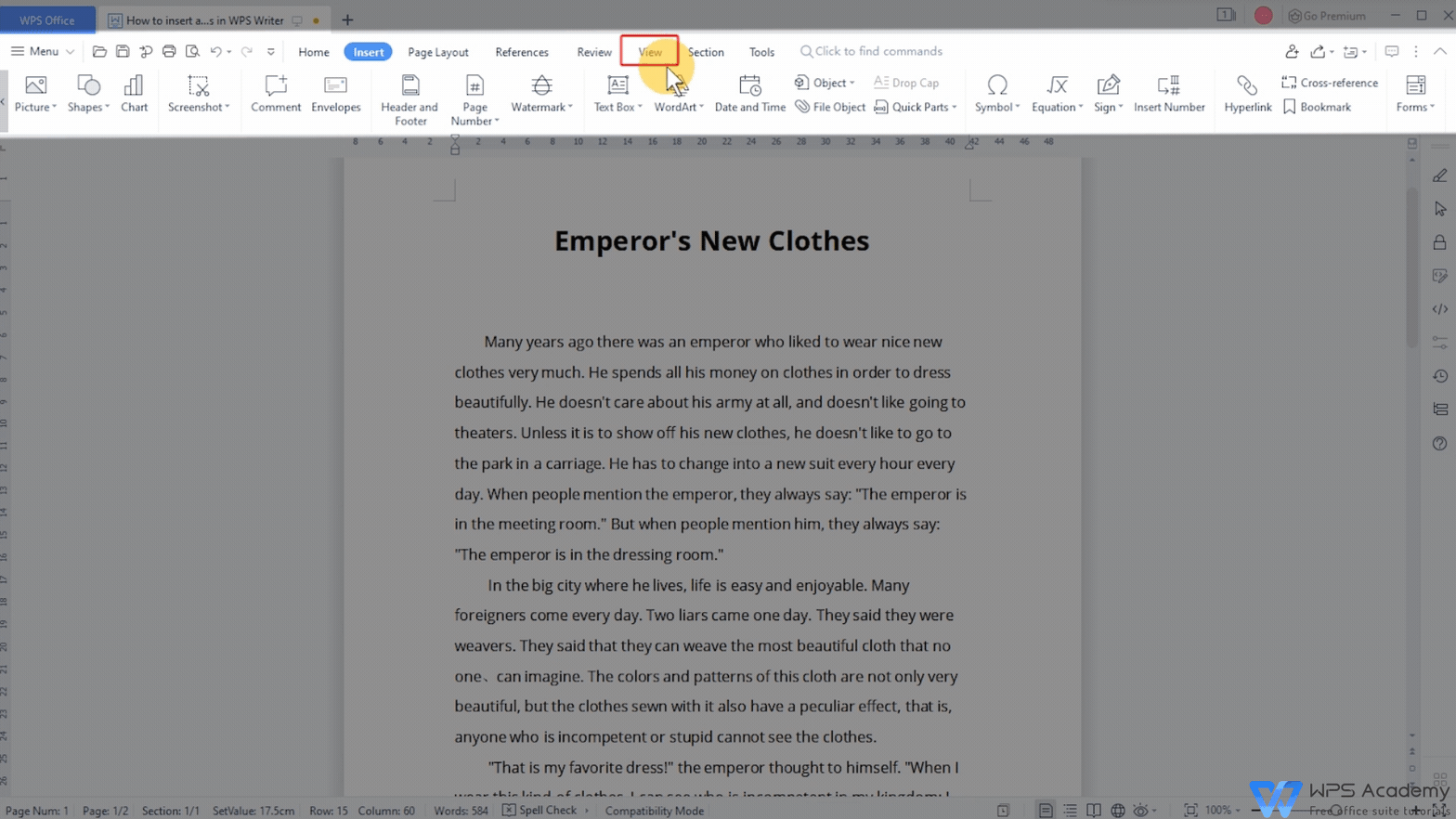The image size is (1456, 819).
Task: Expand the Customize Quick Access Toolbar arrow
Action: pyautogui.click(x=271, y=52)
